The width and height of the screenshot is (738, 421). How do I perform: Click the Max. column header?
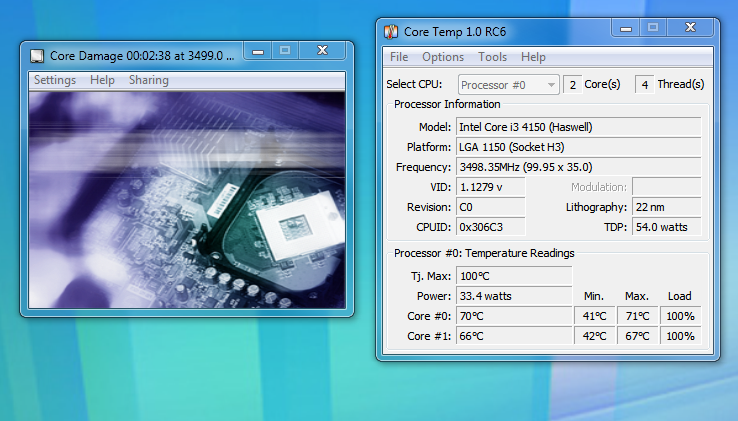(x=637, y=296)
